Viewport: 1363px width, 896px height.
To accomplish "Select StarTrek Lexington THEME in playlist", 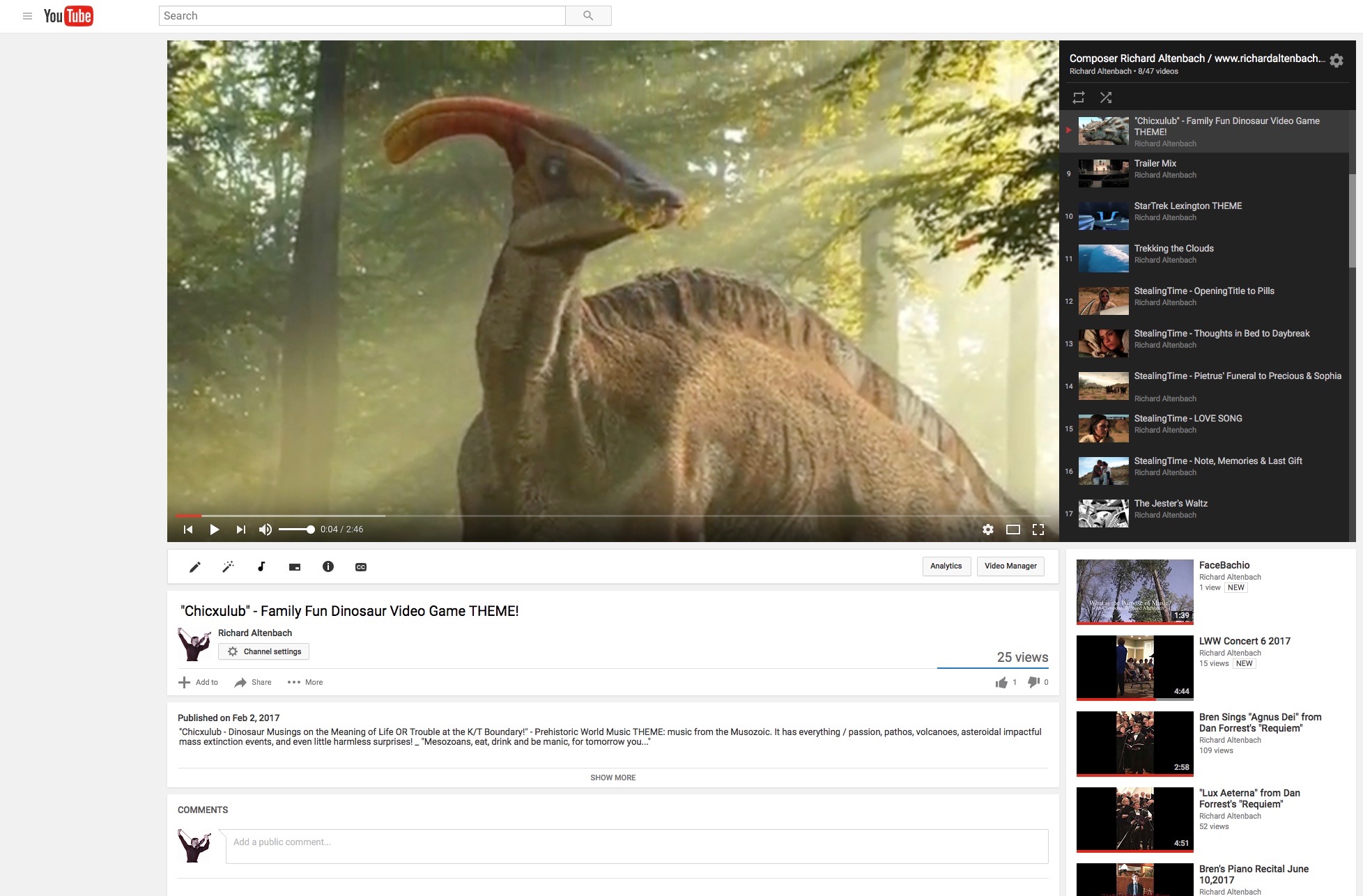I will [x=1205, y=217].
